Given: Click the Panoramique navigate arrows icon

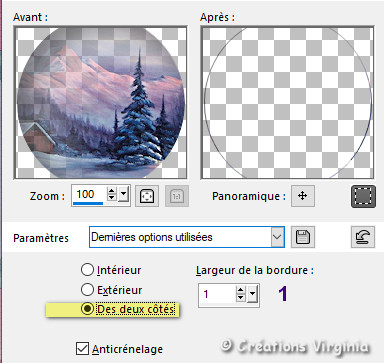Looking at the screenshot, I should pyautogui.click(x=303, y=196).
